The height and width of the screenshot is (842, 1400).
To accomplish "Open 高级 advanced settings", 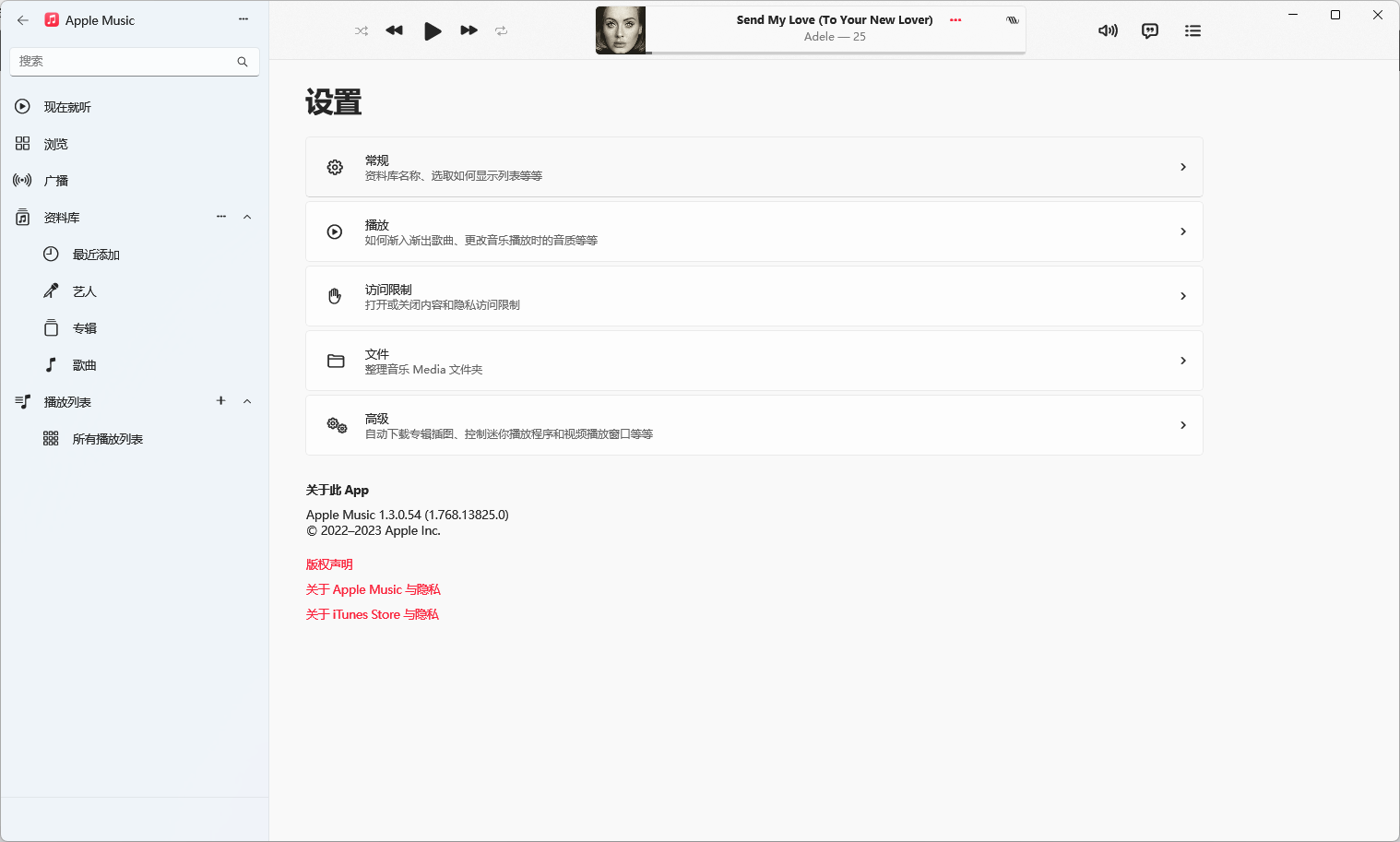I will click(x=754, y=425).
